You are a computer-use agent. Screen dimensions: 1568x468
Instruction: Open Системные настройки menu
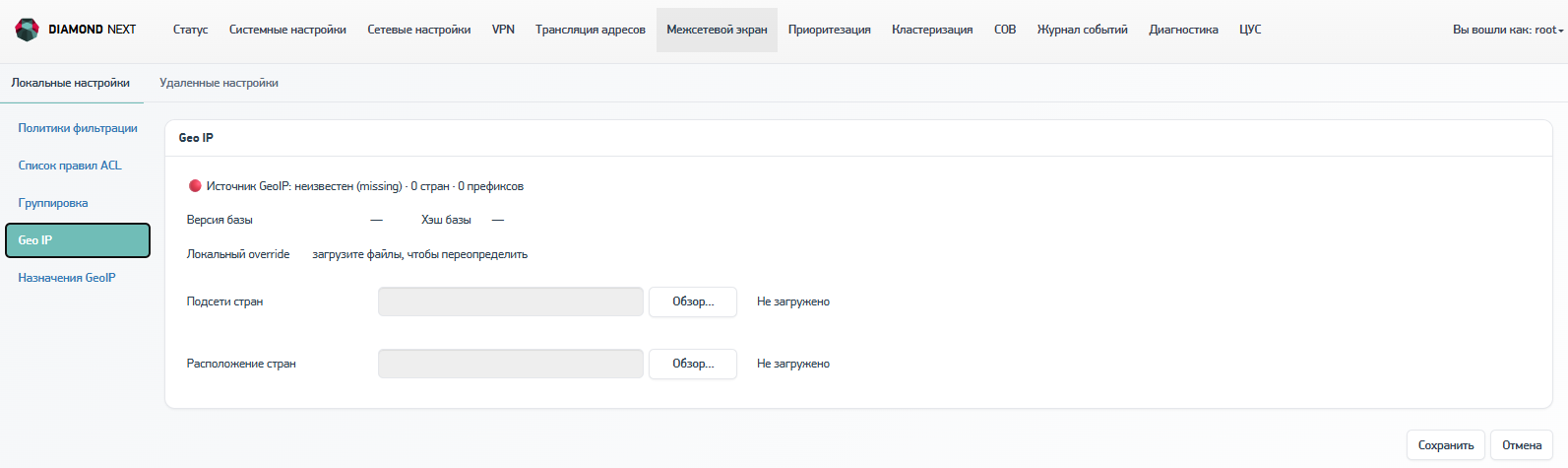pyautogui.click(x=287, y=30)
